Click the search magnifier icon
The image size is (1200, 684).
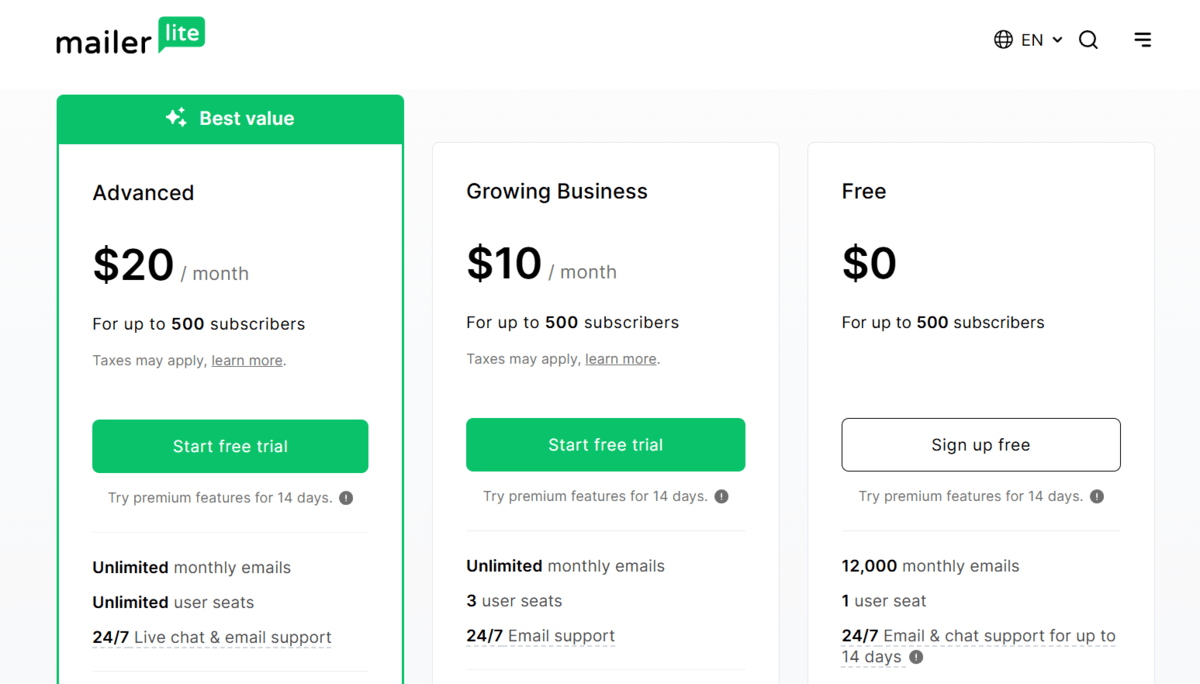pyautogui.click(x=1088, y=39)
